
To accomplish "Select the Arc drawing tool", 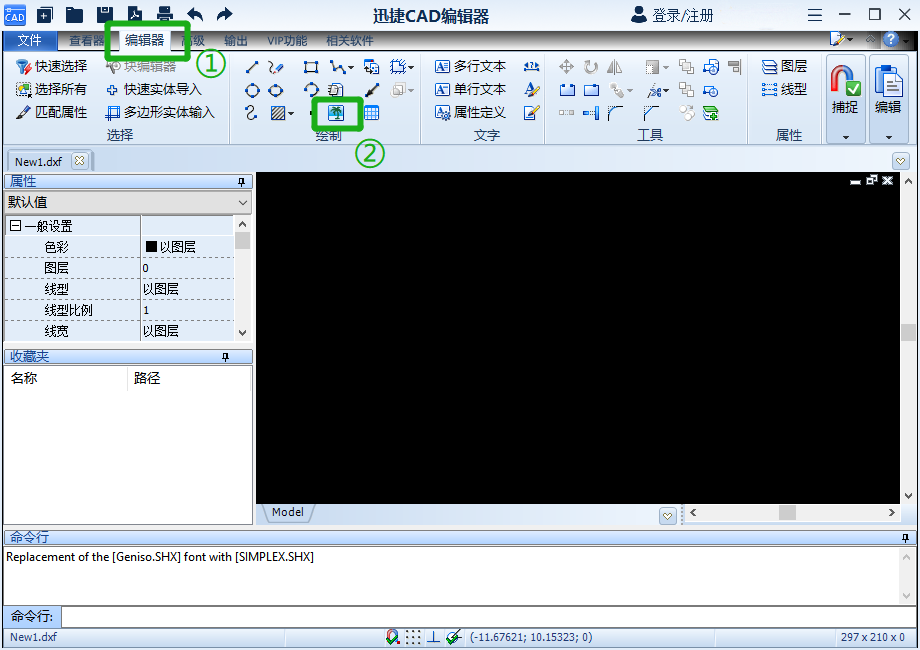I will (x=311, y=90).
